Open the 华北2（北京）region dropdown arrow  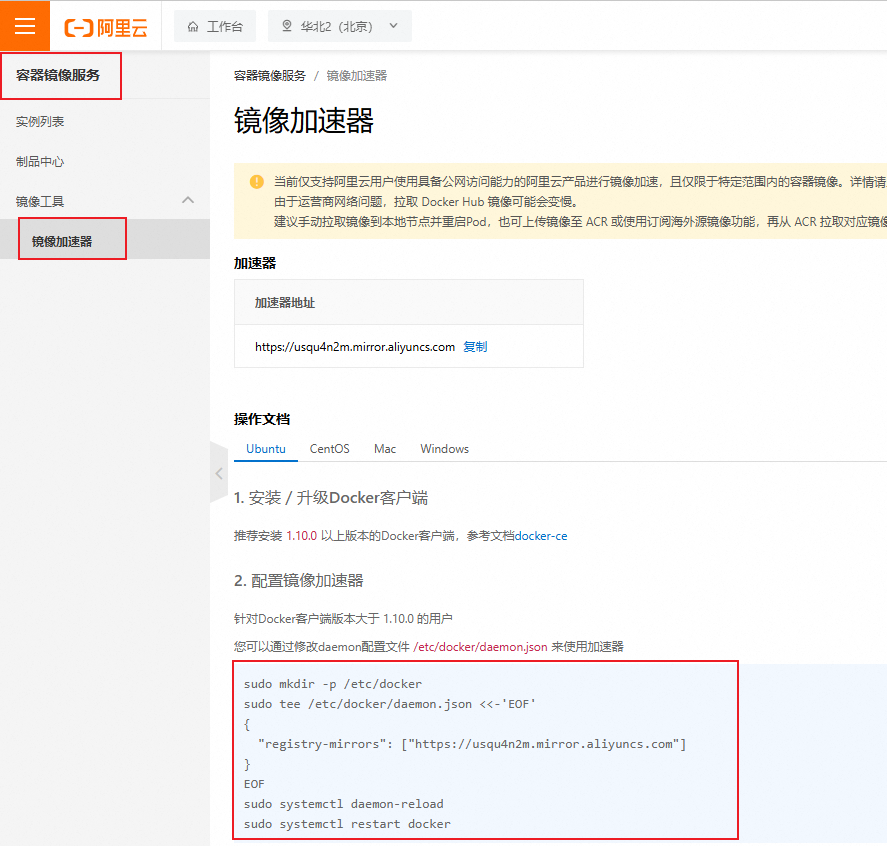coord(392,27)
